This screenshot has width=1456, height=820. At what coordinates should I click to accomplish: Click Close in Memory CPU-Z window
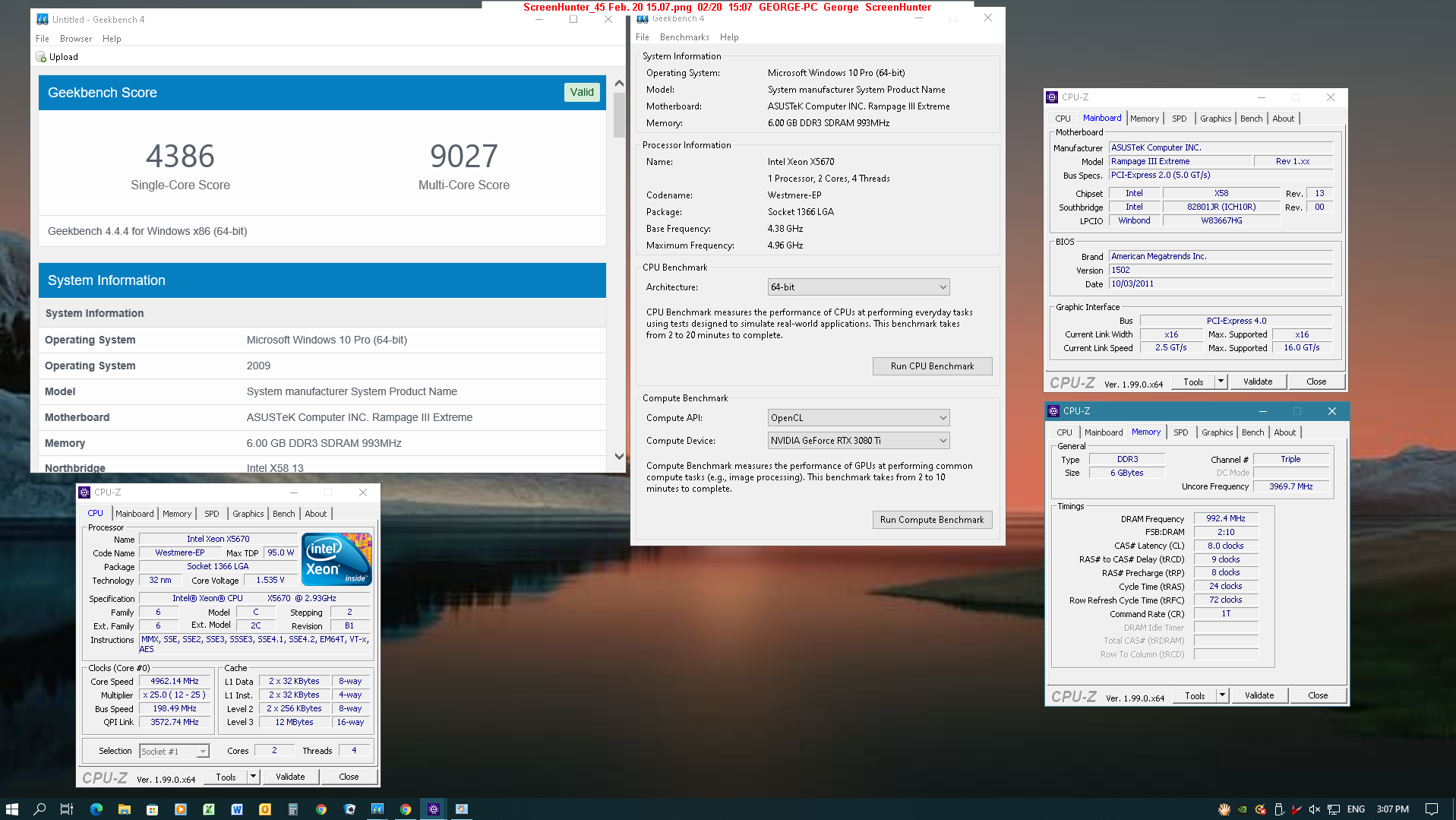click(1318, 695)
